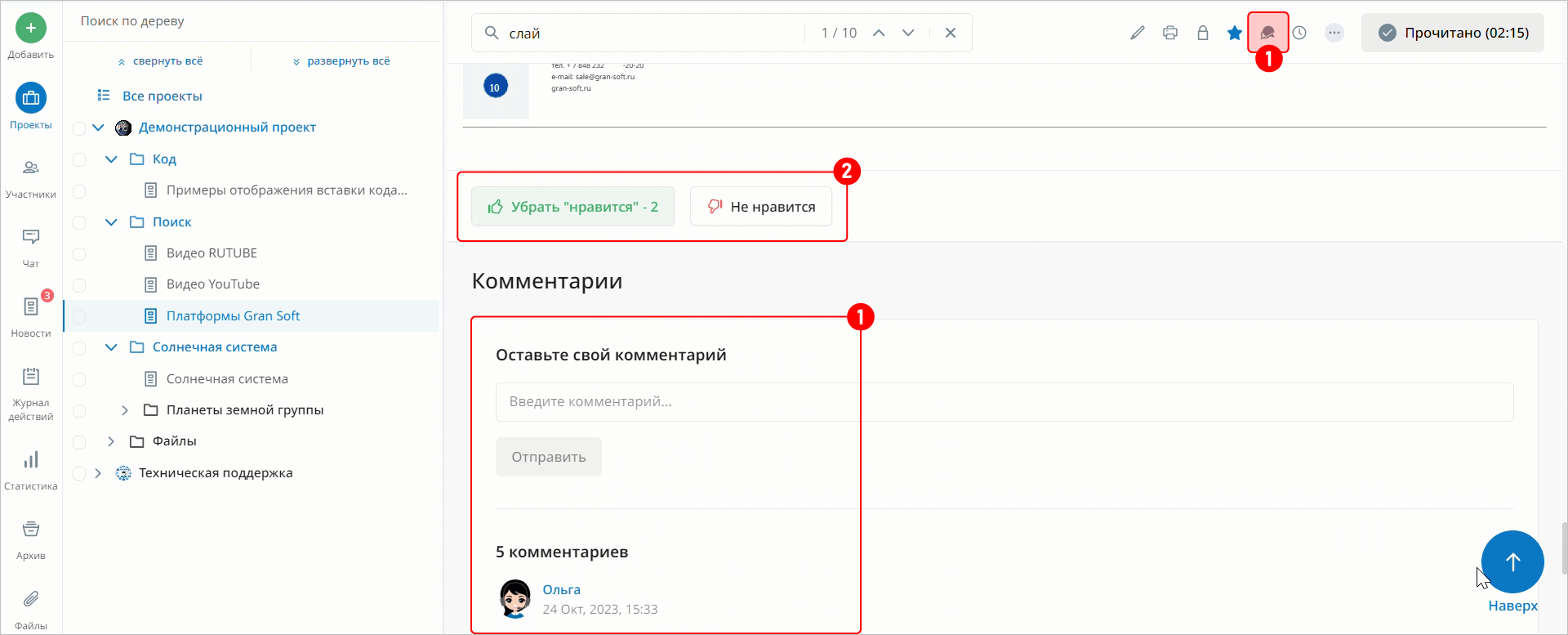The width and height of the screenshot is (1568, 635).
Task: Click the page search field with слай
Action: pyautogui.click(x=653, y=33)
